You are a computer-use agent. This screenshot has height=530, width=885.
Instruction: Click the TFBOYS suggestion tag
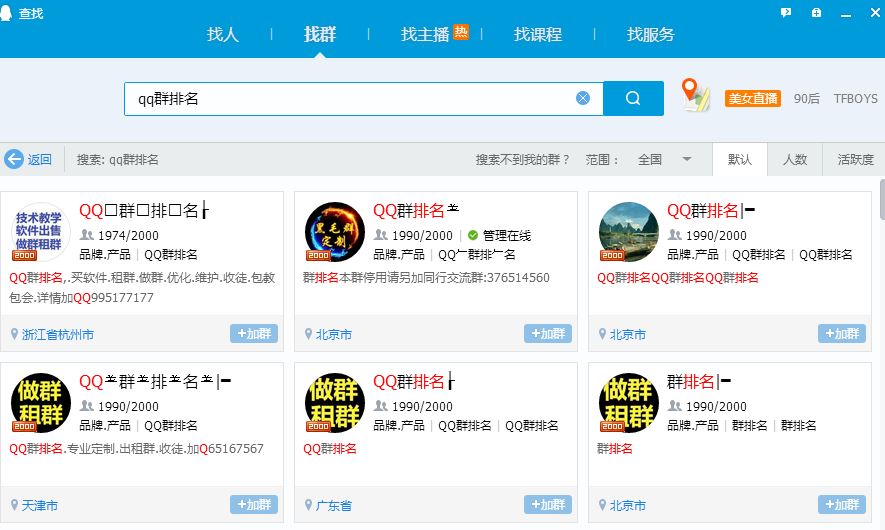coord(856,98)
